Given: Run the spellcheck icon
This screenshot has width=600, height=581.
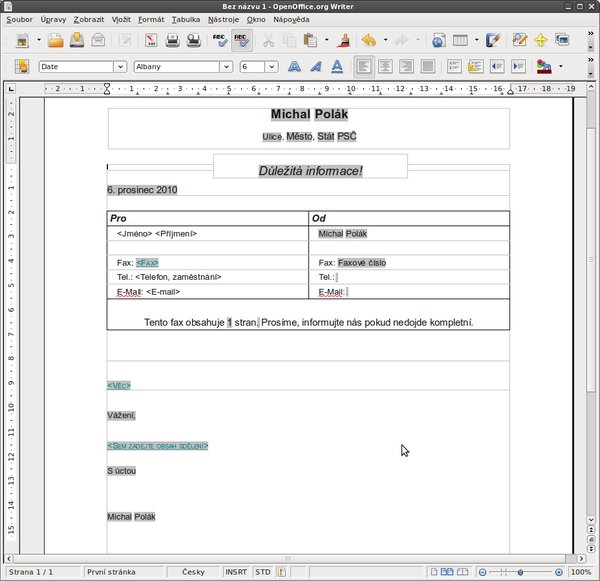Looking at the screenshot, I should (220, 40).
